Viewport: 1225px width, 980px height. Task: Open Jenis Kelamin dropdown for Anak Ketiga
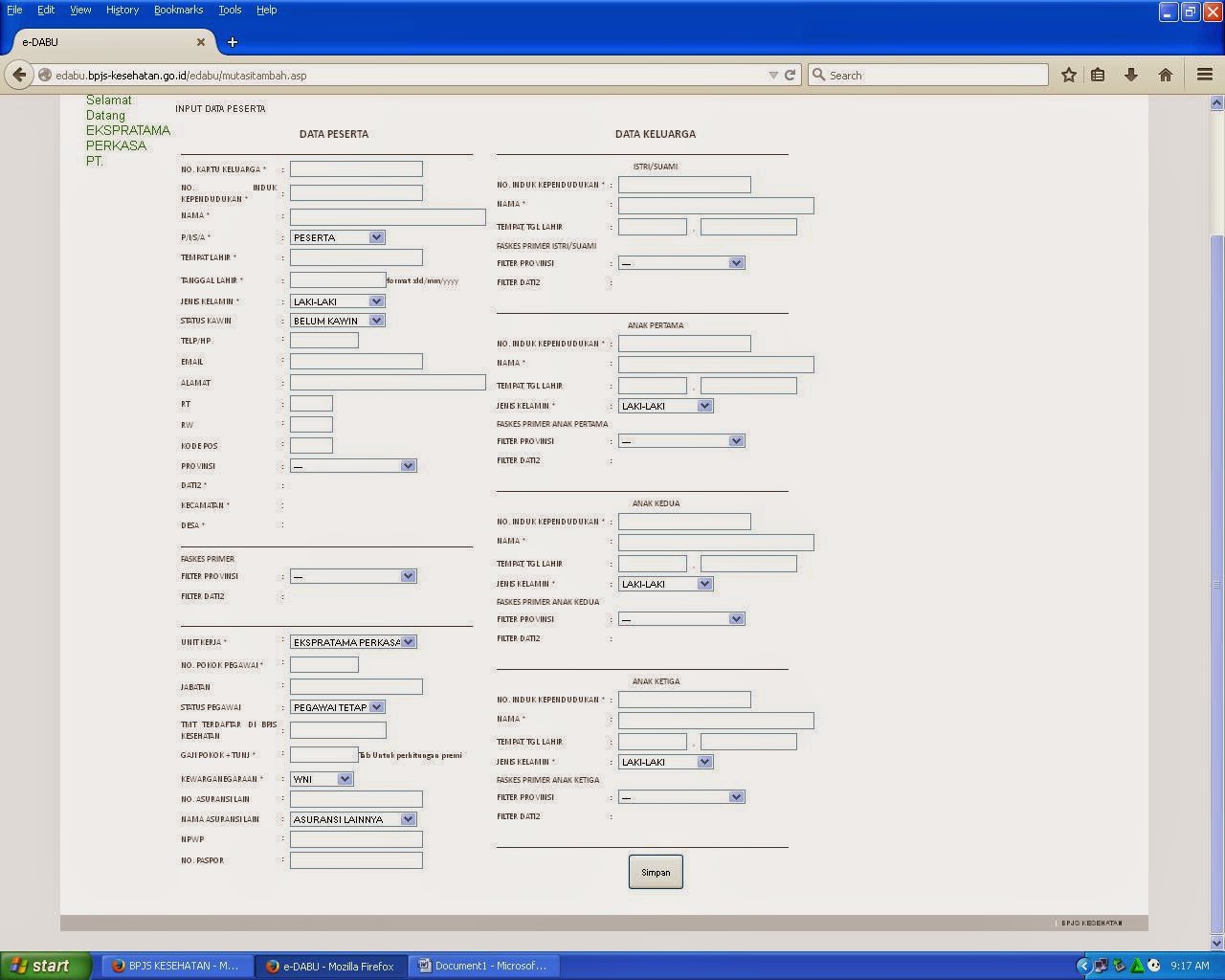click(x=666, y=762)
